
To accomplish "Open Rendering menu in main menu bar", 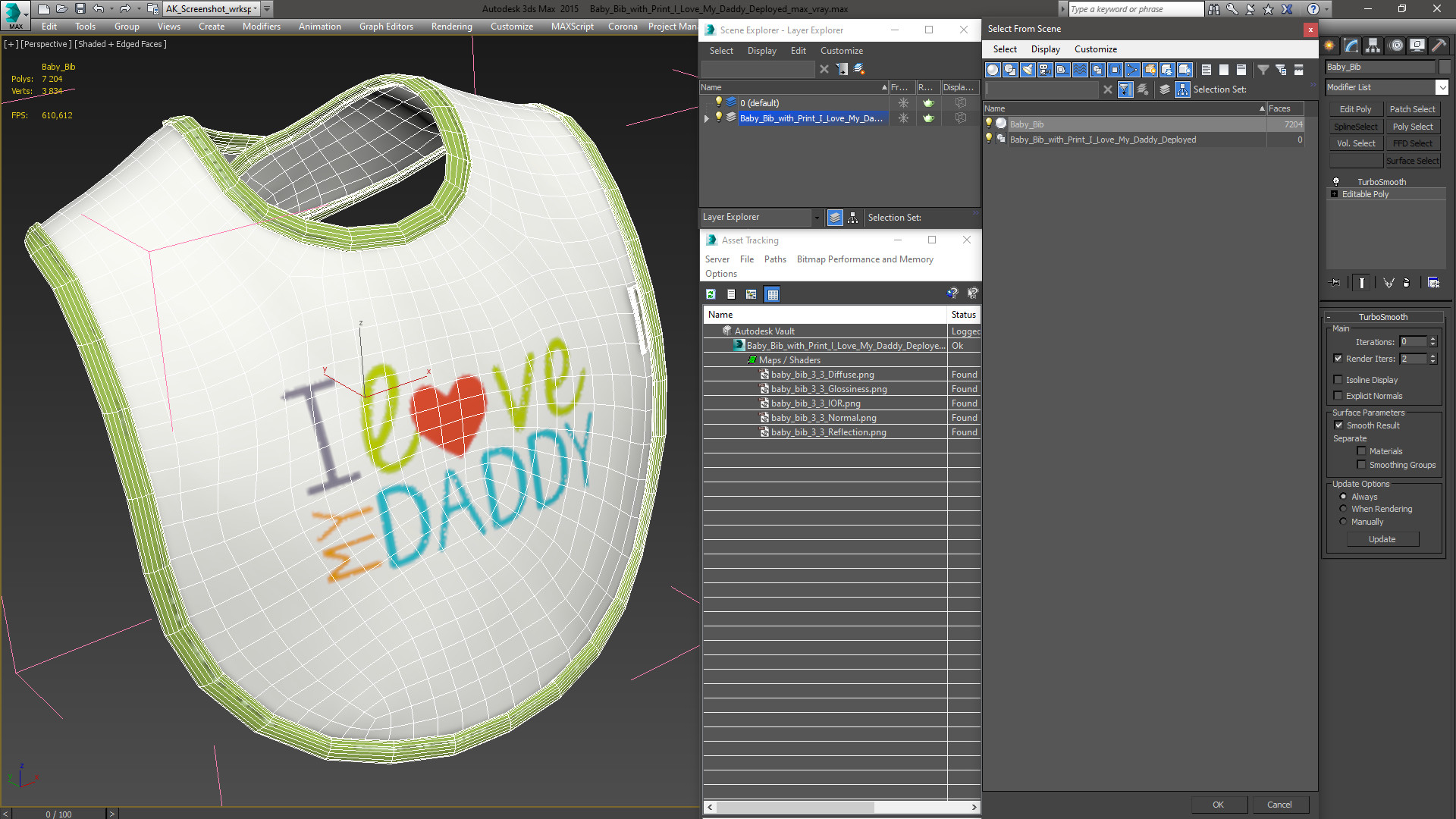I will [x=451, y=27].
